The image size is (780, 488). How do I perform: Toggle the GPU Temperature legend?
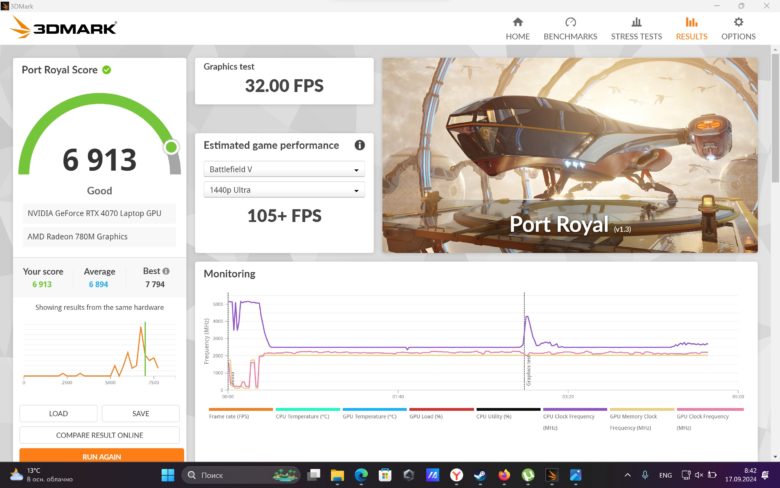point(374,414)
